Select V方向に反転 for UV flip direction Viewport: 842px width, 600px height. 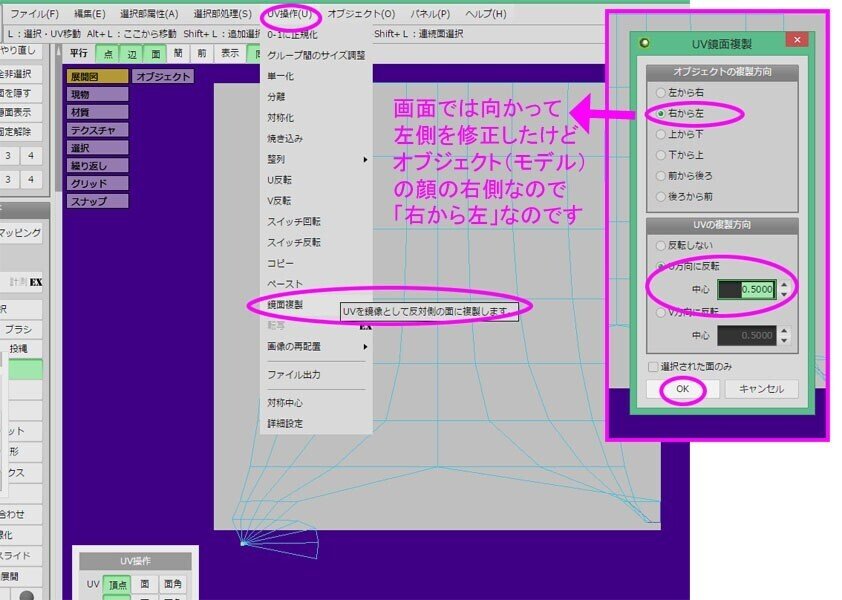click(x=658, y=312)
